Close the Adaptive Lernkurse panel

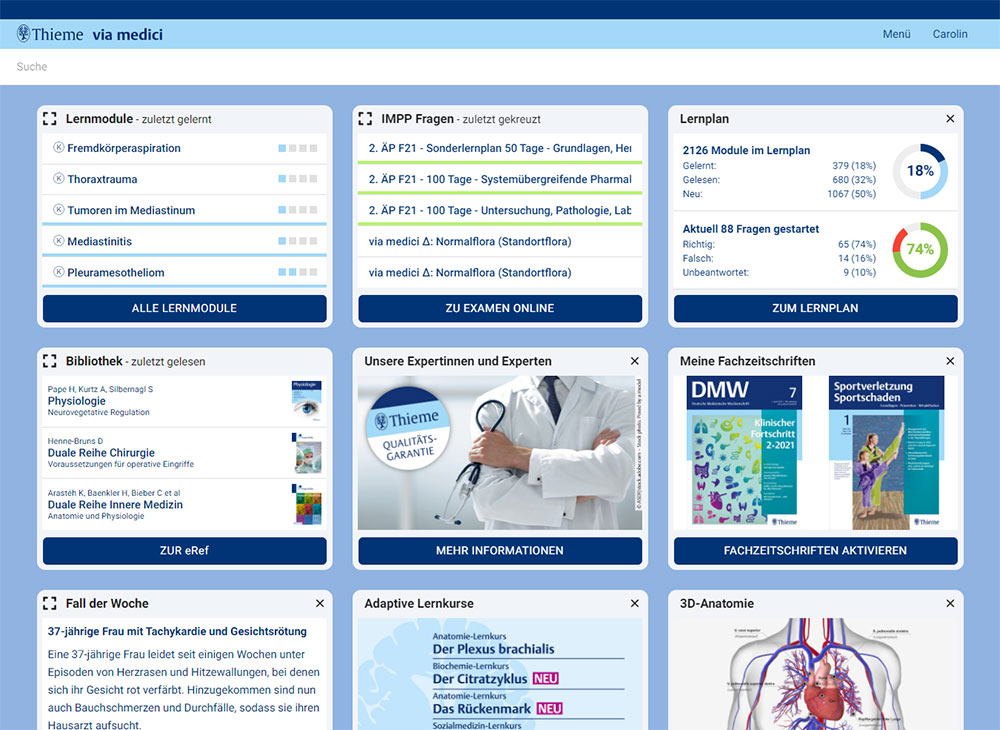[635, 603]
